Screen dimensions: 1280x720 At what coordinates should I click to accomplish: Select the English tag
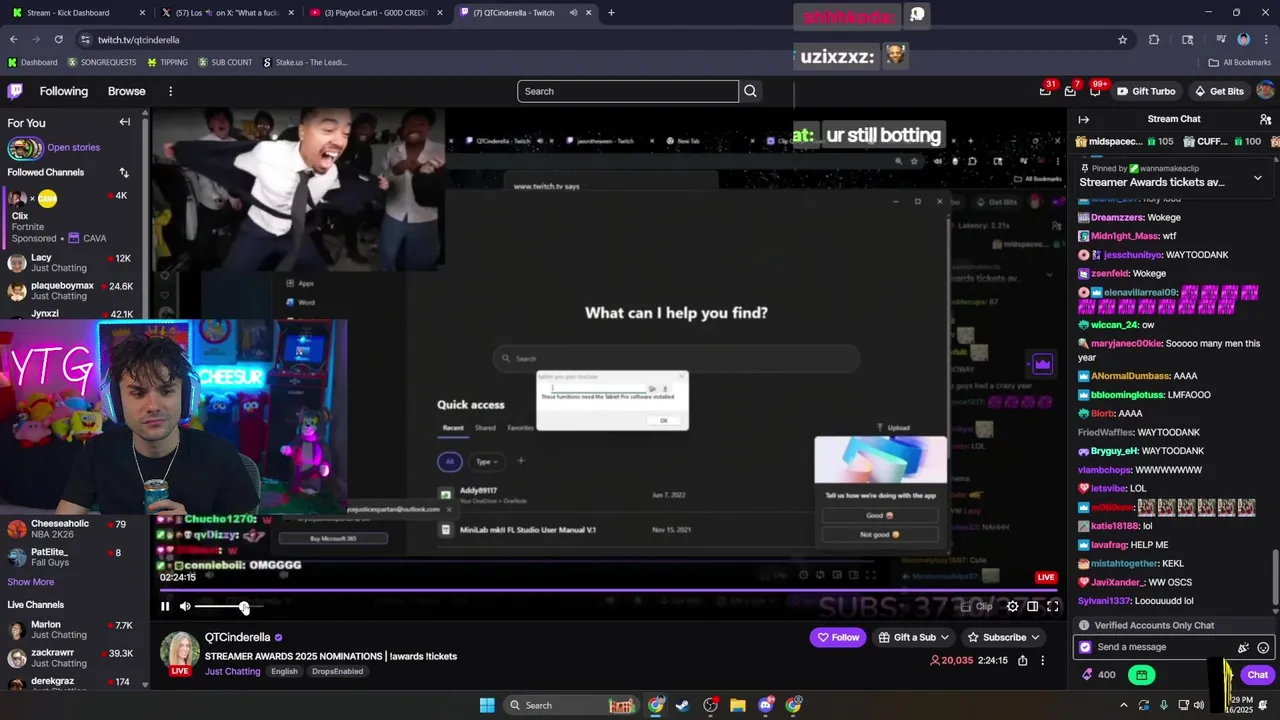(x=284, y=671)
